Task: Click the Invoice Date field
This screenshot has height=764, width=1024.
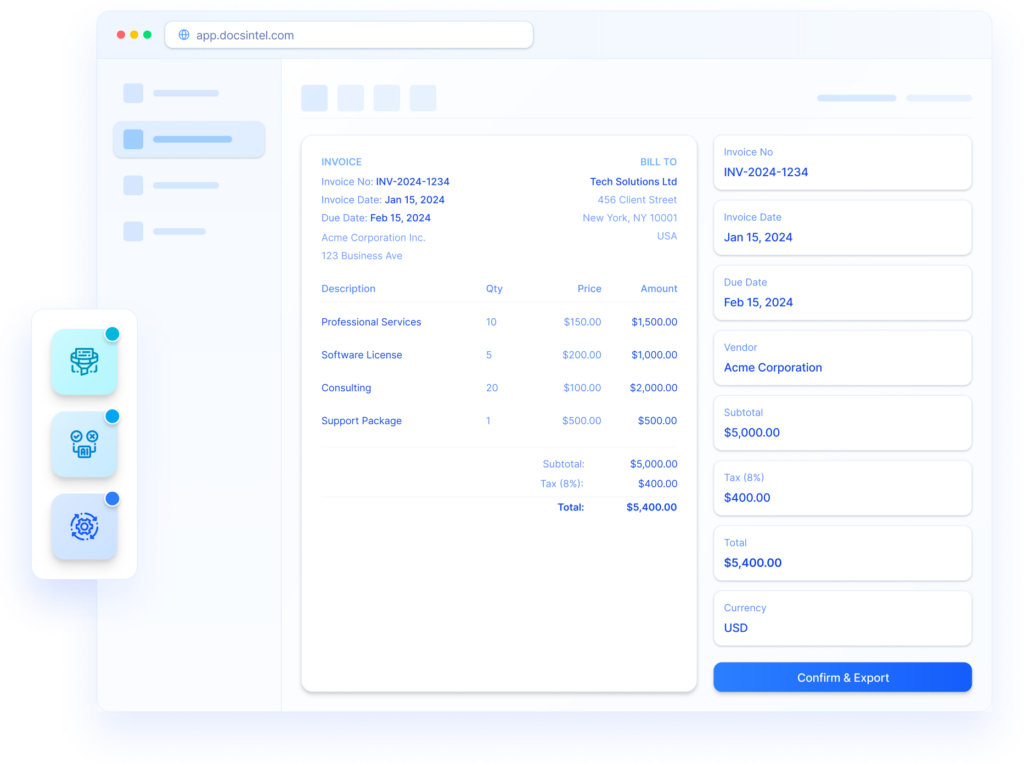Action: (842, 228)
